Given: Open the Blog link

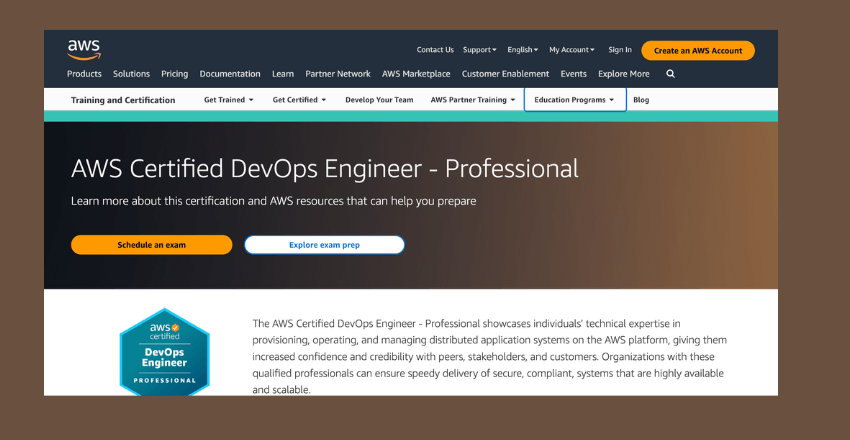Looking at the screenshot, I should [x=641, y=100].
